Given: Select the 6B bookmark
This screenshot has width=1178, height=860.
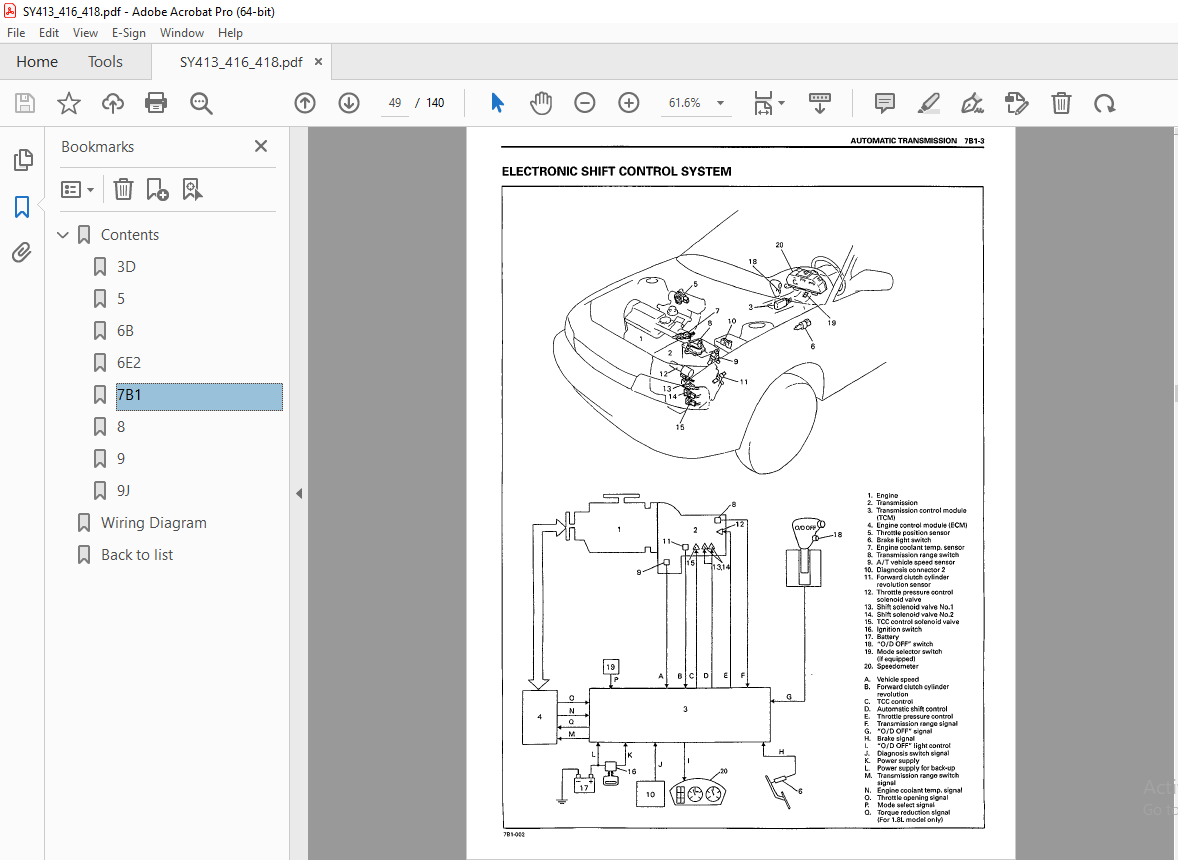Looking at the screenshot, I should point(125,330).
